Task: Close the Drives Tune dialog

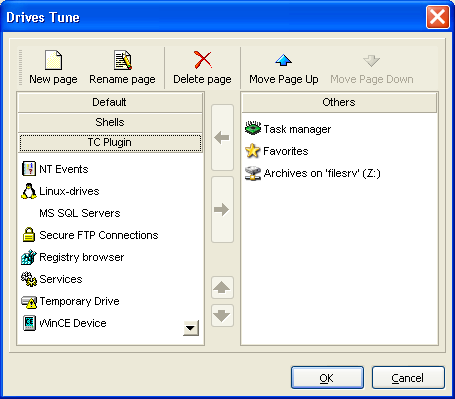Action: tap(437, 17)
